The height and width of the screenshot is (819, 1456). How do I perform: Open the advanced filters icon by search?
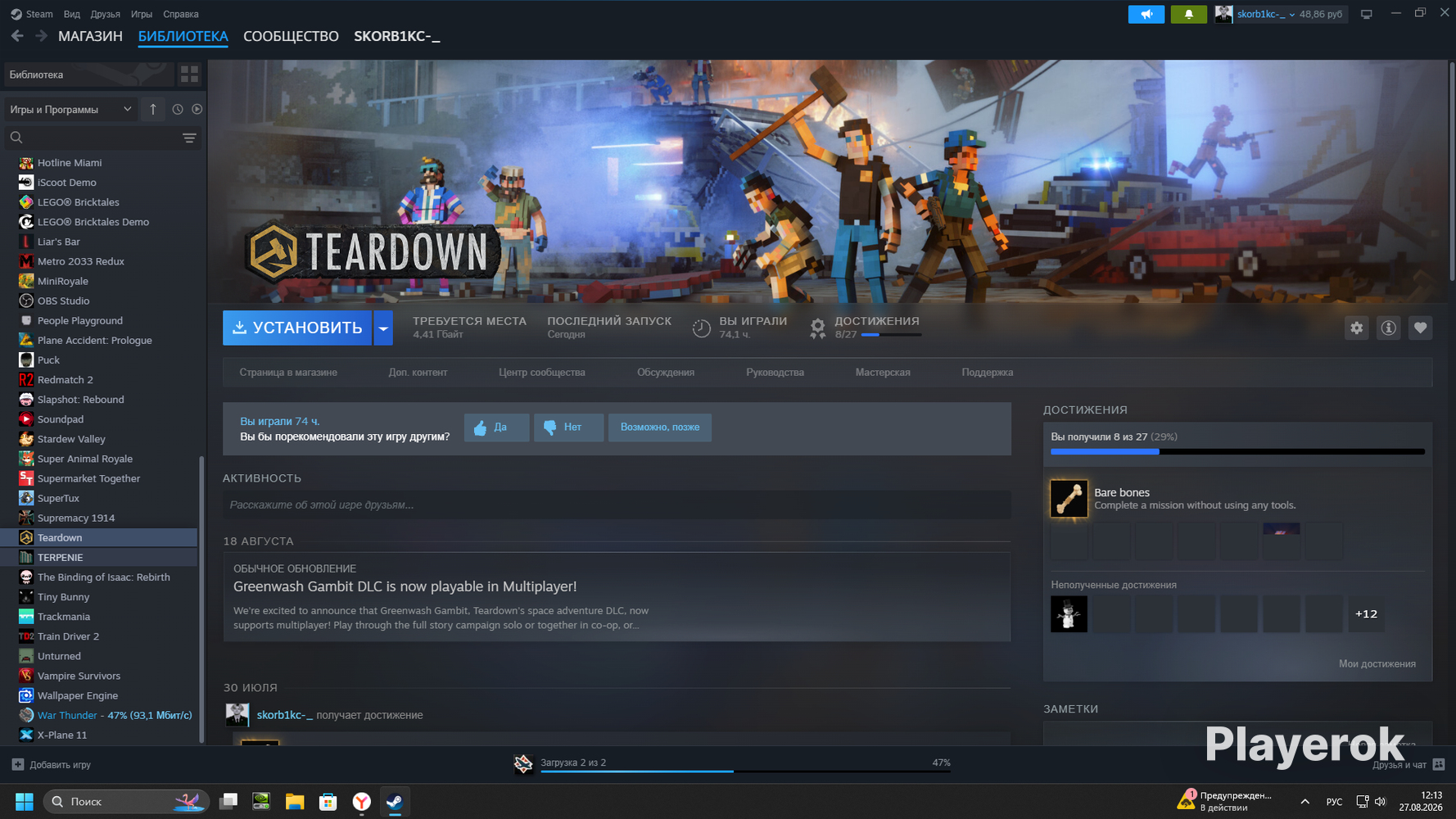tap(189, 138)
